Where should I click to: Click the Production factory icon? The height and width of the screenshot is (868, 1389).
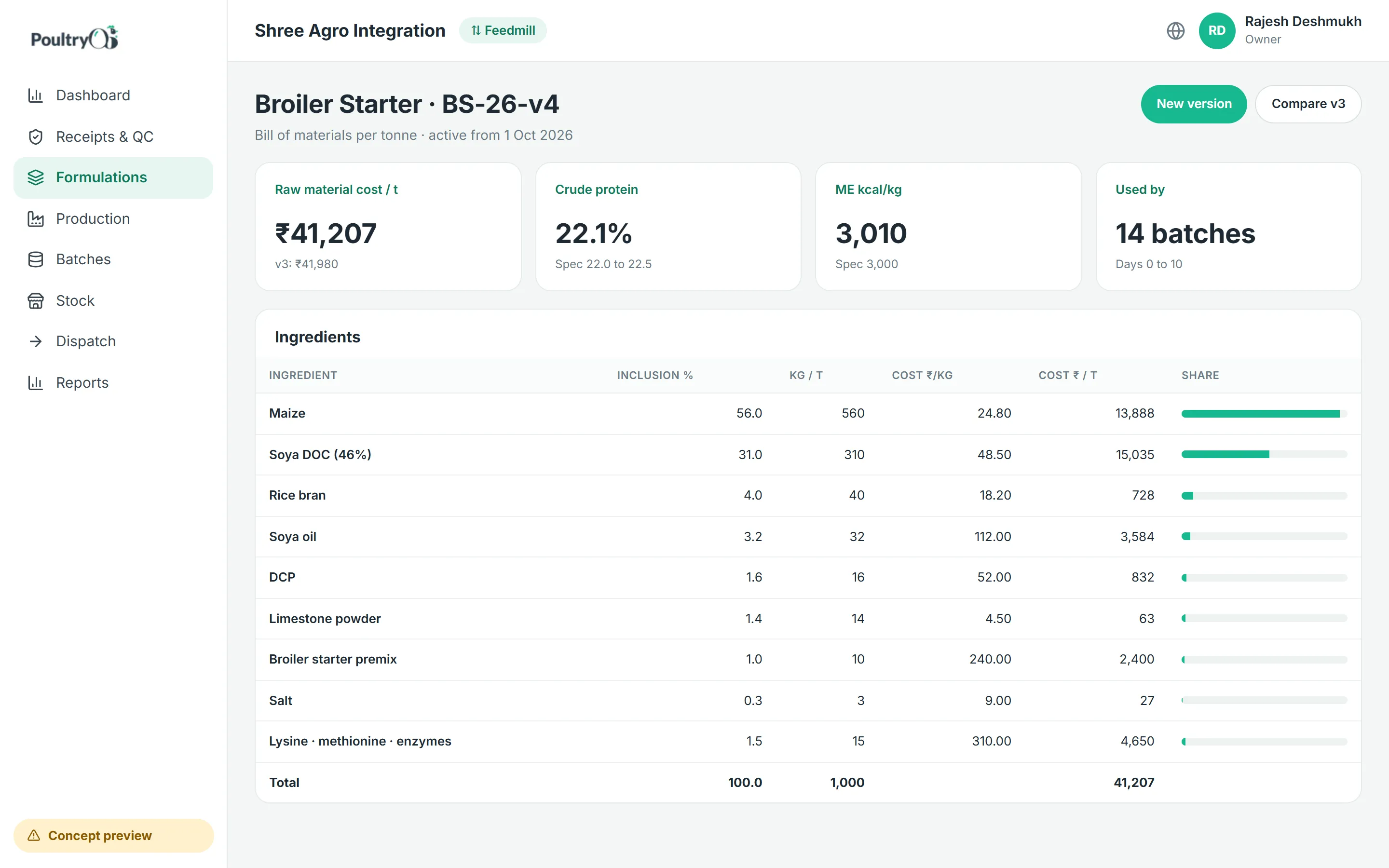[x=36, y=219]
